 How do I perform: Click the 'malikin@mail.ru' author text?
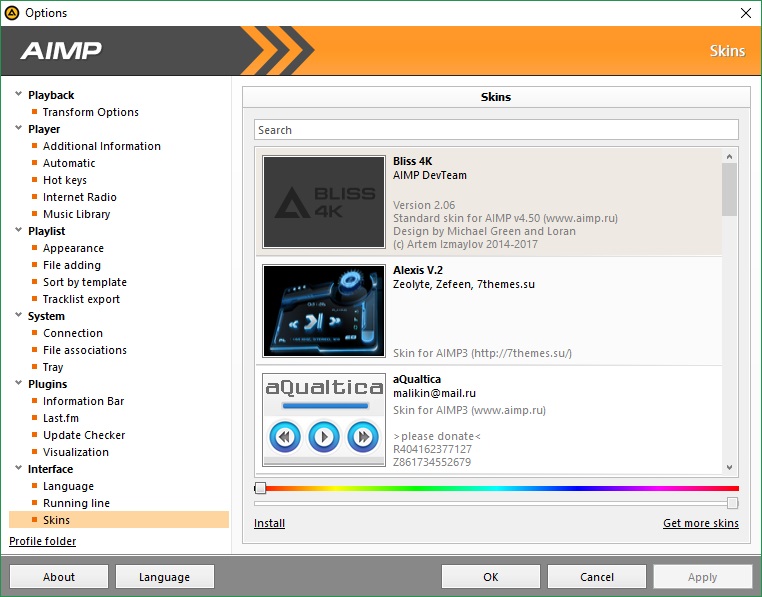pos(434,393)
